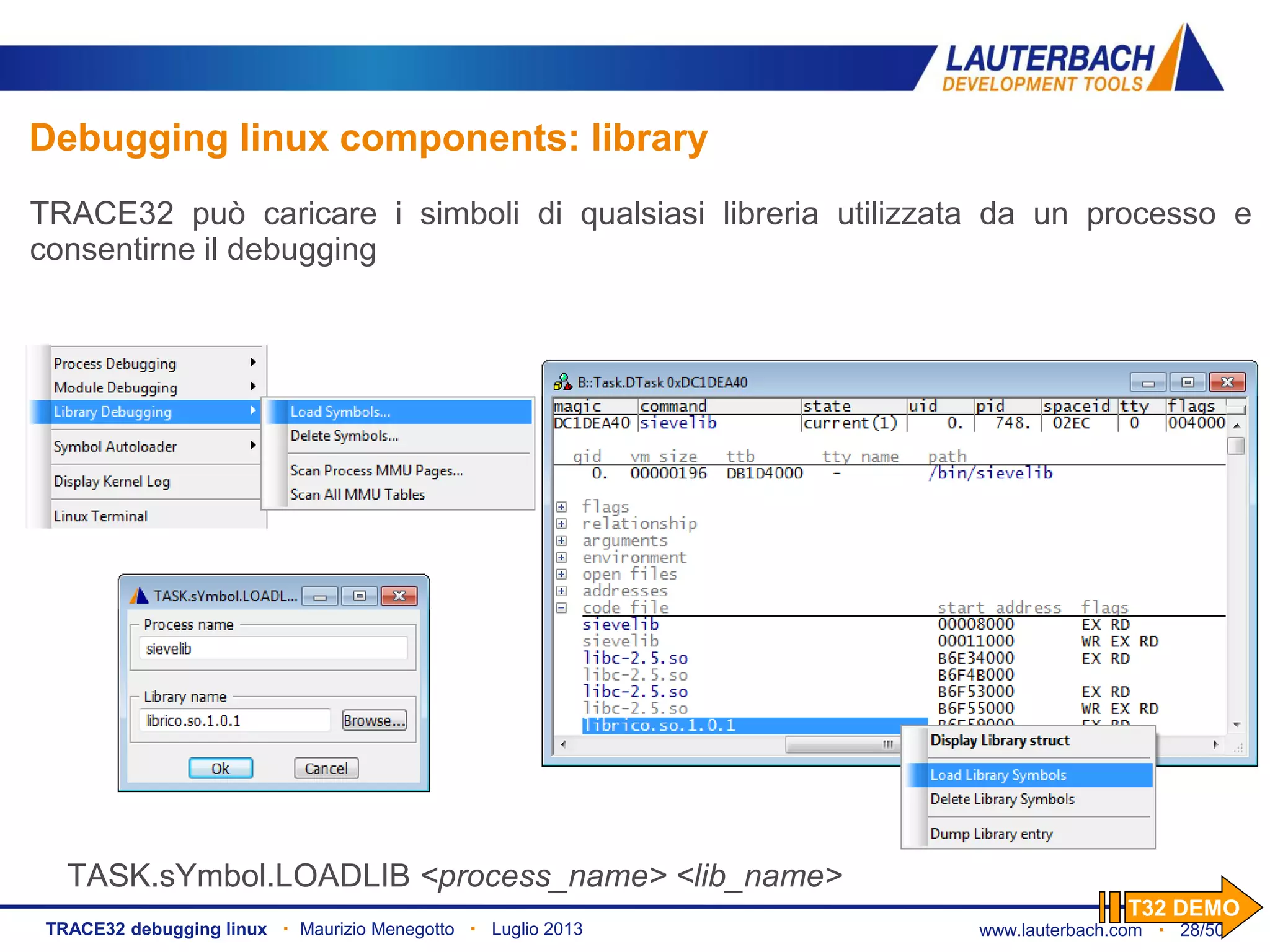Click the vertical scrollbar thumb

(1236, 446)
